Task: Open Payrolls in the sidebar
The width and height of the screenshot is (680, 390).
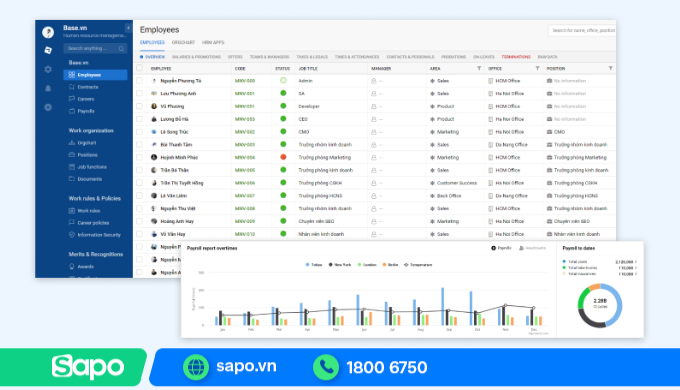Action: 82,111
